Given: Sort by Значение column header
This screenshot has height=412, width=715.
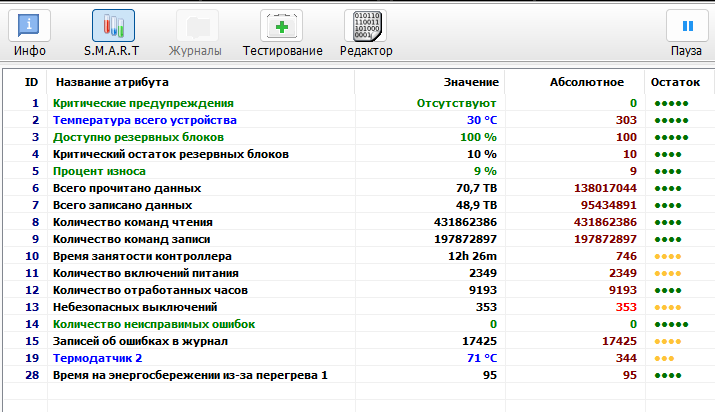Looking at the screenshot, I should pyautogui.click(x=471, y=82).
